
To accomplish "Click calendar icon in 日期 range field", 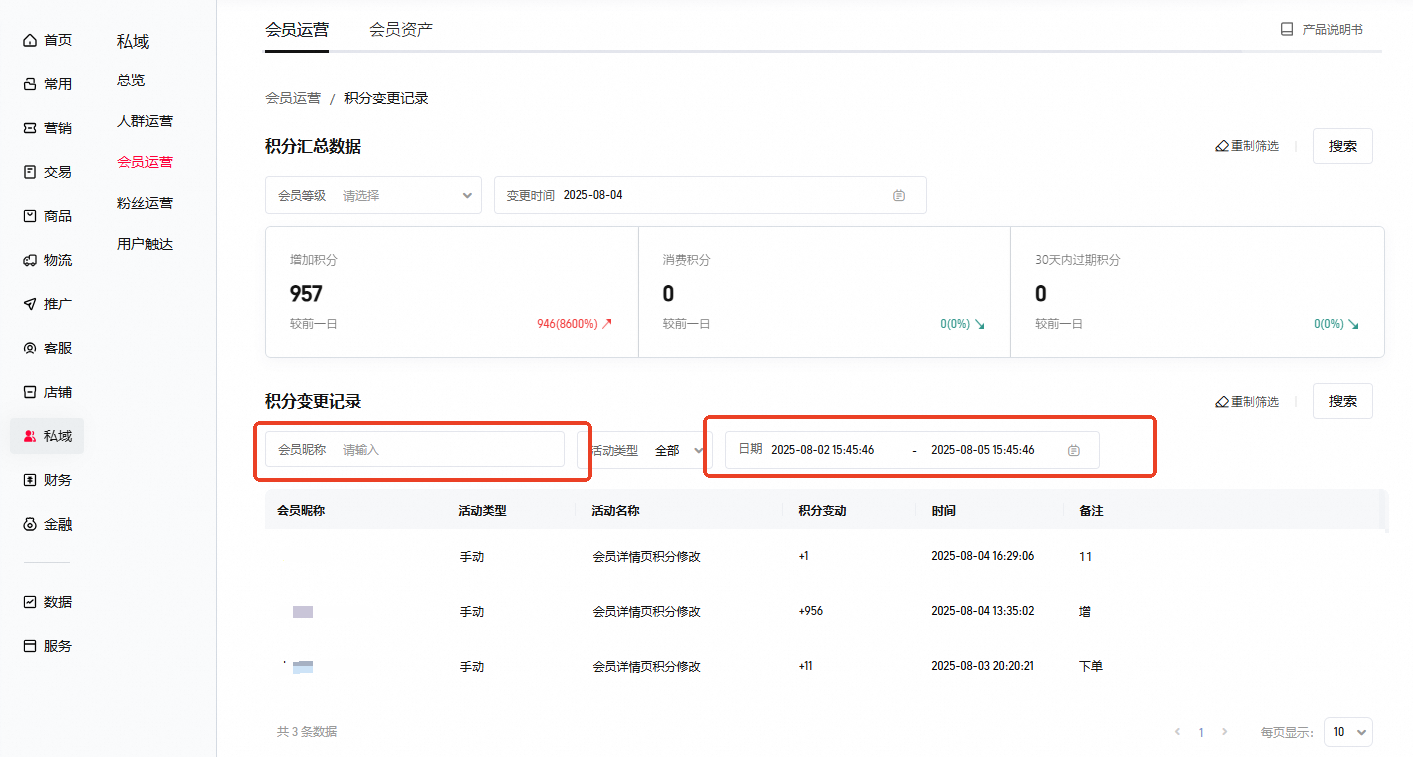I will pyautogui.click(x=1074, y=450).
